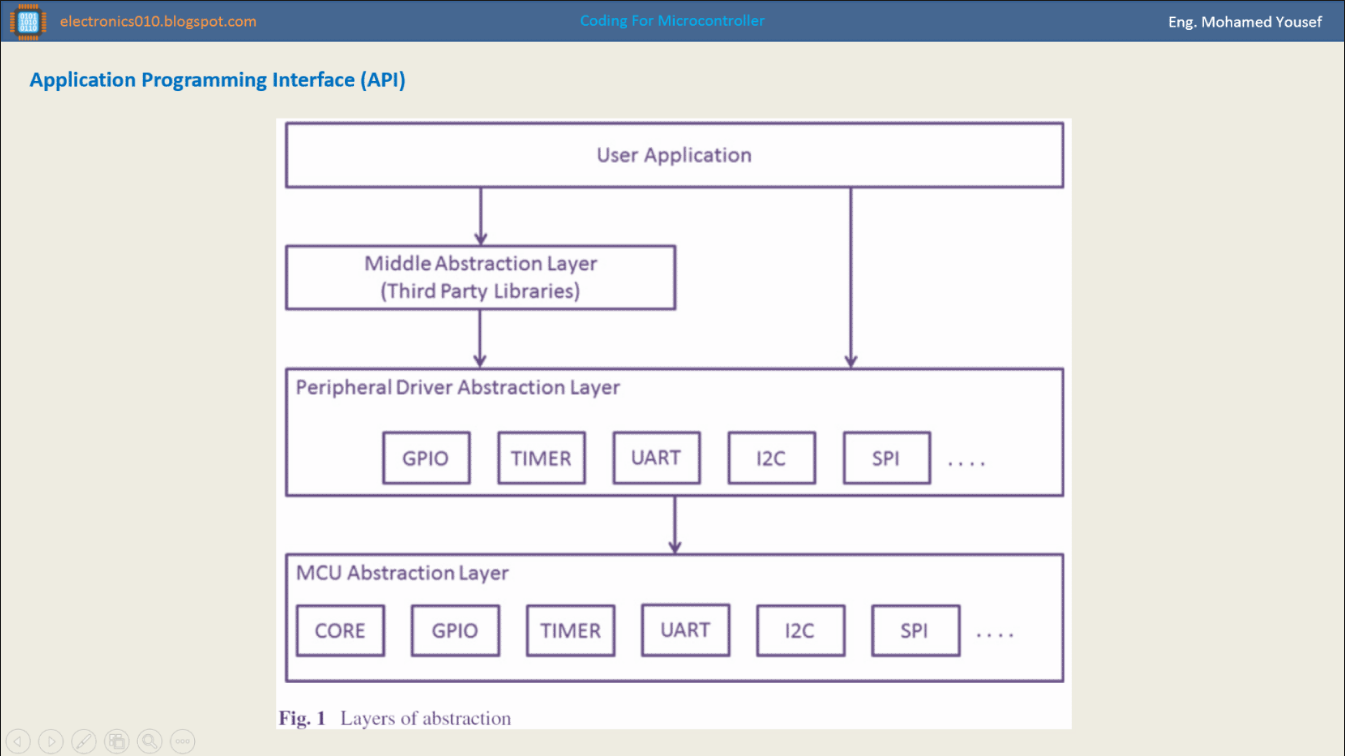This screenshot has width=1345, height=756.
Task: Click UART box in Peripheral Driver layer
Action: click(656, 458)
